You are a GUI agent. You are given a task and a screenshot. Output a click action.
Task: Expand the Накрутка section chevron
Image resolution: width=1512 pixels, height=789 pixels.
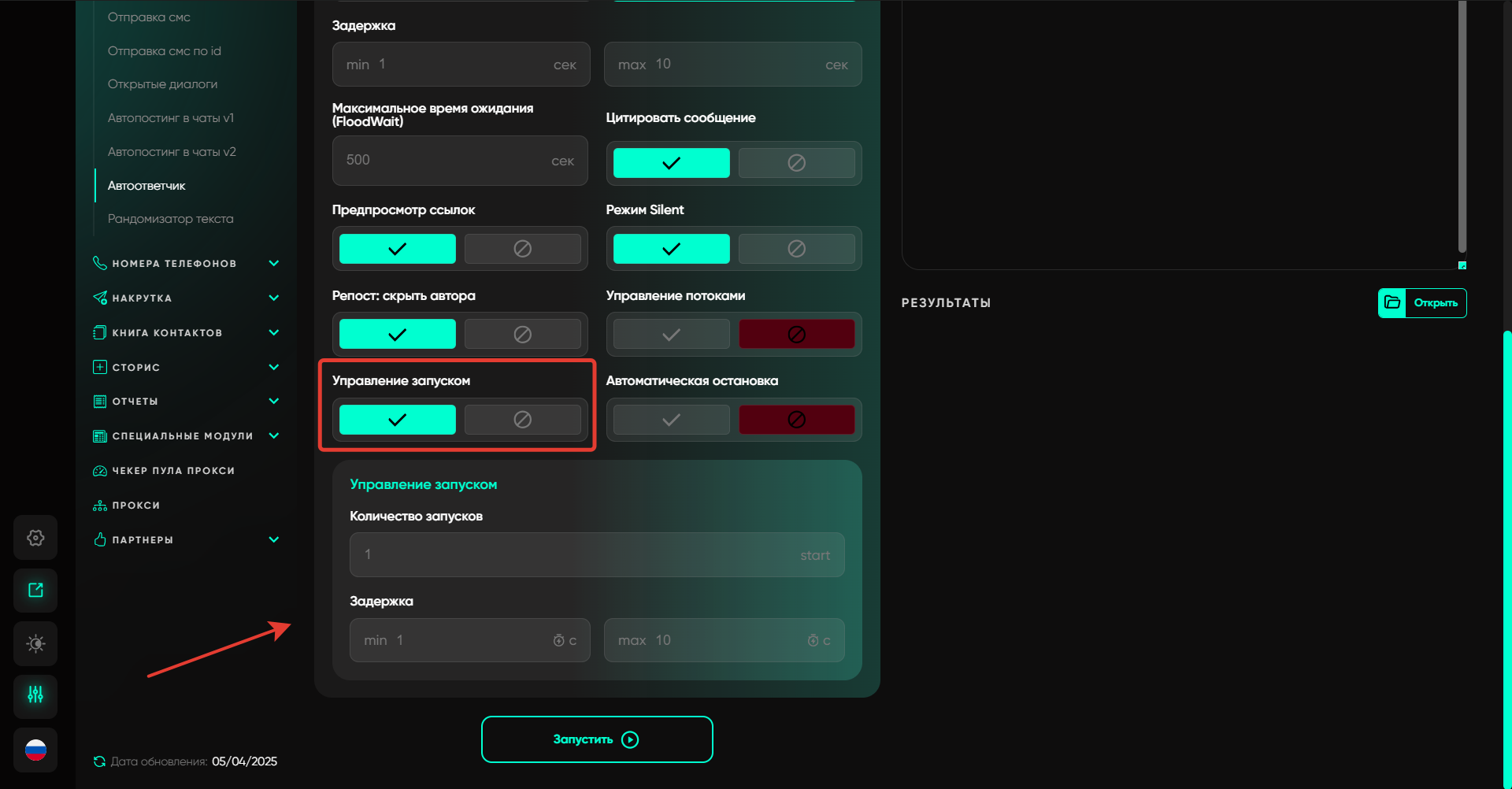pyautogui.click(x=273, y=298)
